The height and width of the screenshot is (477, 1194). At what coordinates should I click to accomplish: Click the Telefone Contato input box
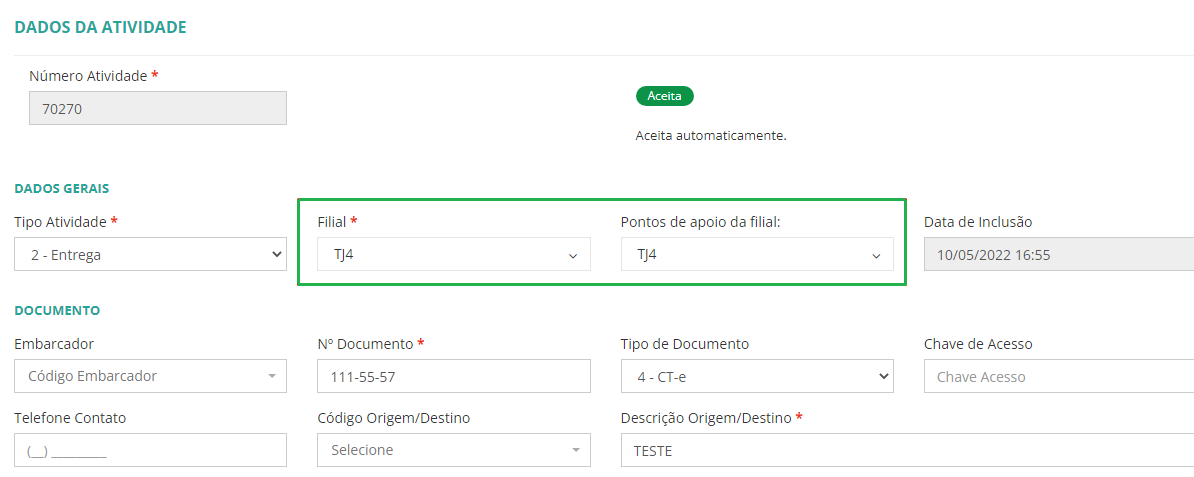150,450
